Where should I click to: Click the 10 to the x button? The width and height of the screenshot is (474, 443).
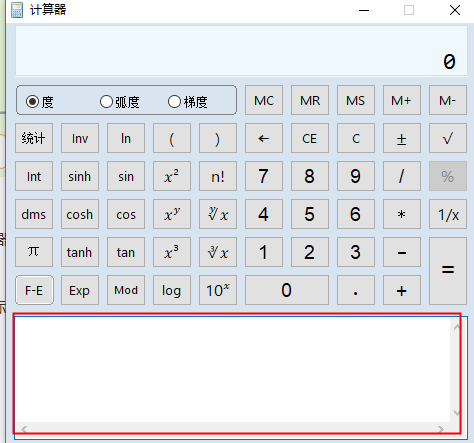(218, 290)
